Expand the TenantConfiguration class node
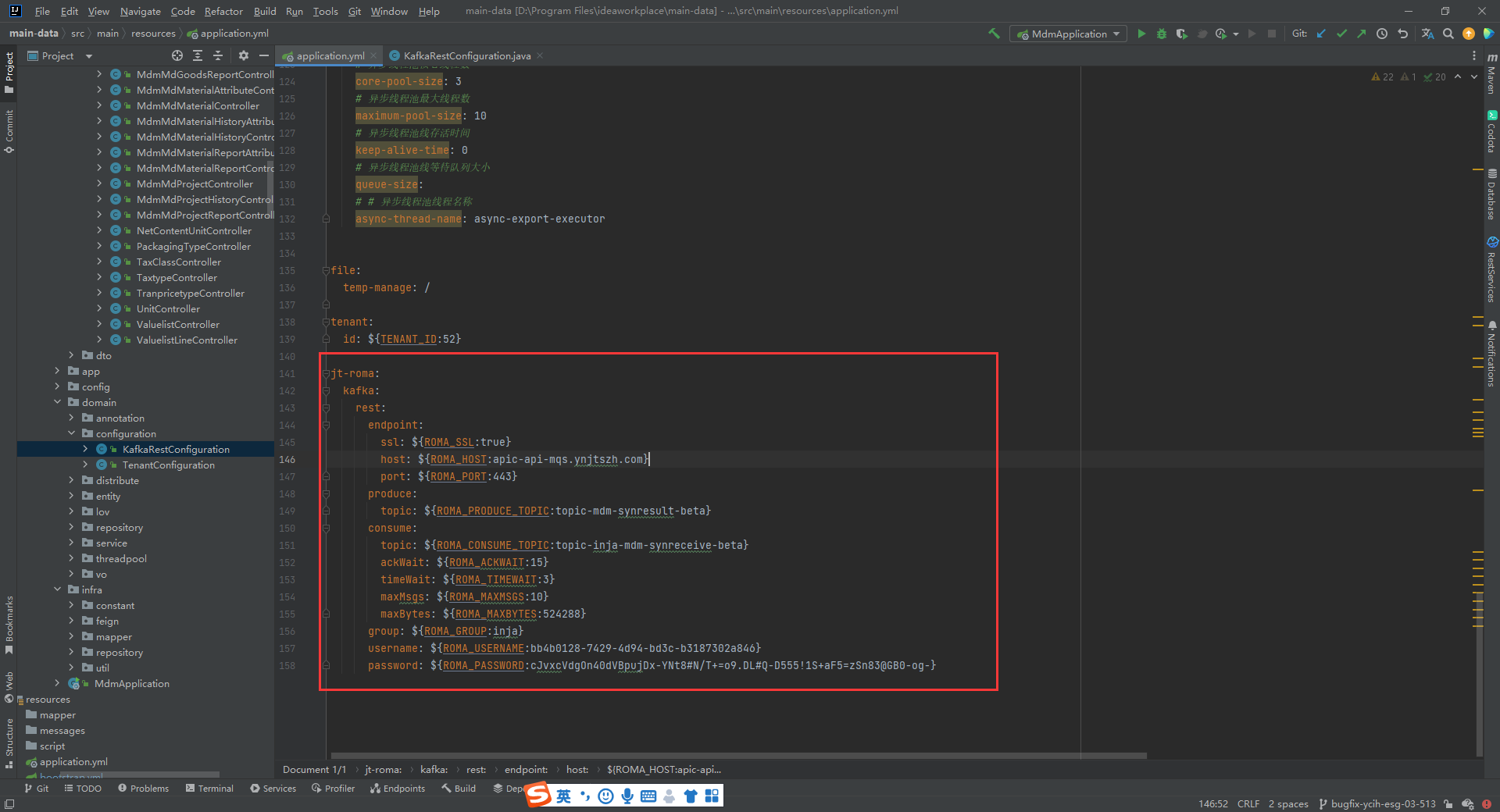 point(85,465)
